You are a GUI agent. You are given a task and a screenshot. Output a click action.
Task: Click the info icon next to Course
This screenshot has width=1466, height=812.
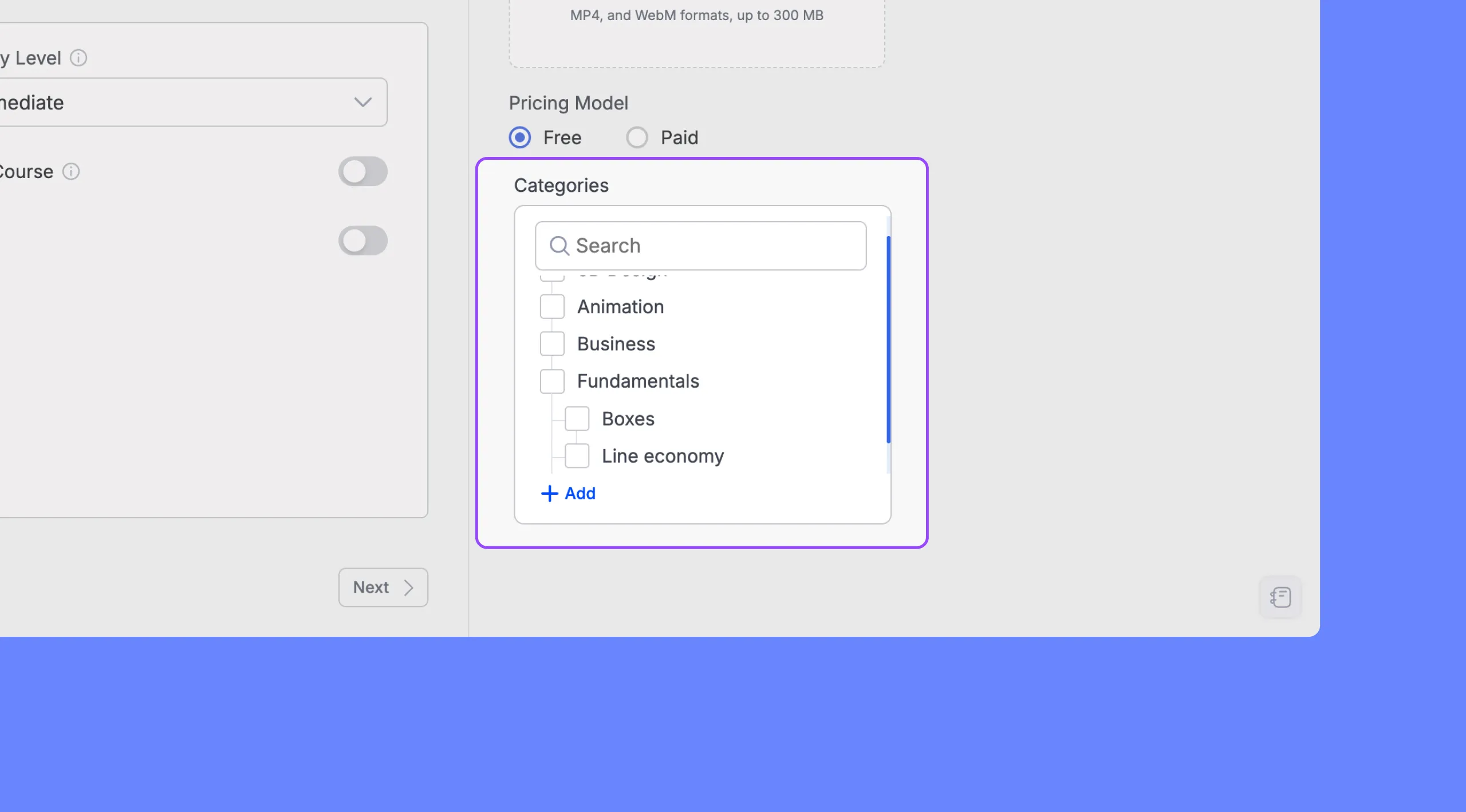[71, 172]
